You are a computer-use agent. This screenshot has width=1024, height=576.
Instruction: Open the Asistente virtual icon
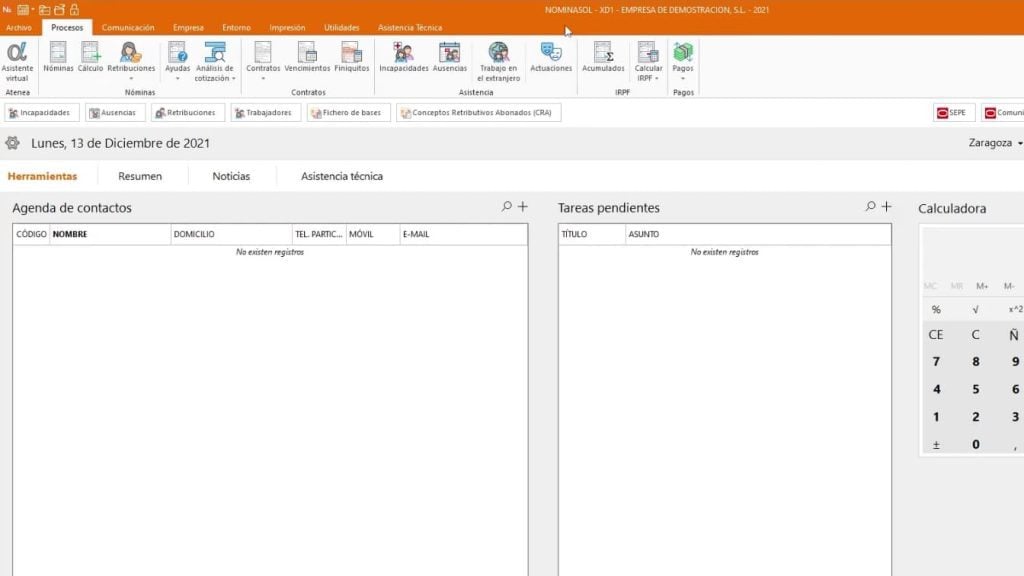click(x=17, y=61)
